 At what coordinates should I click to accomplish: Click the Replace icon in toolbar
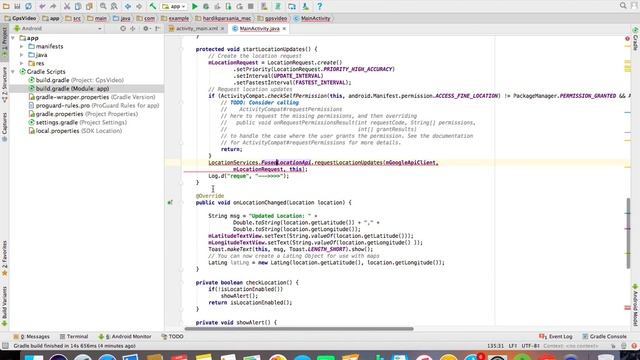point(114,6)
